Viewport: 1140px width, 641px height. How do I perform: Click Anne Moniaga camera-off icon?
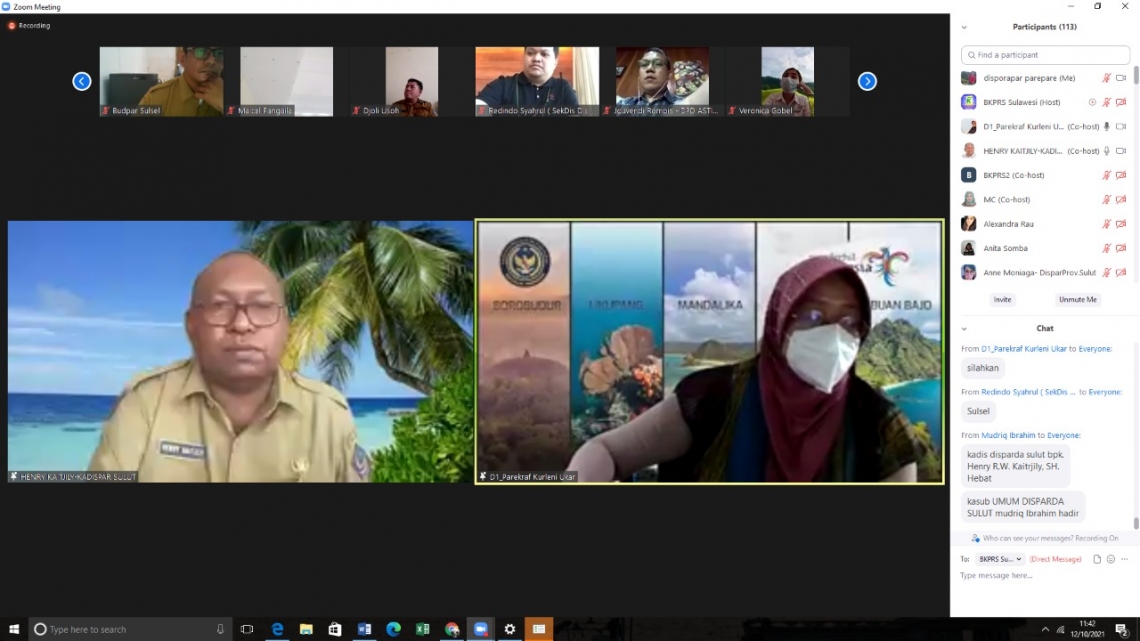coord(1121,273)
